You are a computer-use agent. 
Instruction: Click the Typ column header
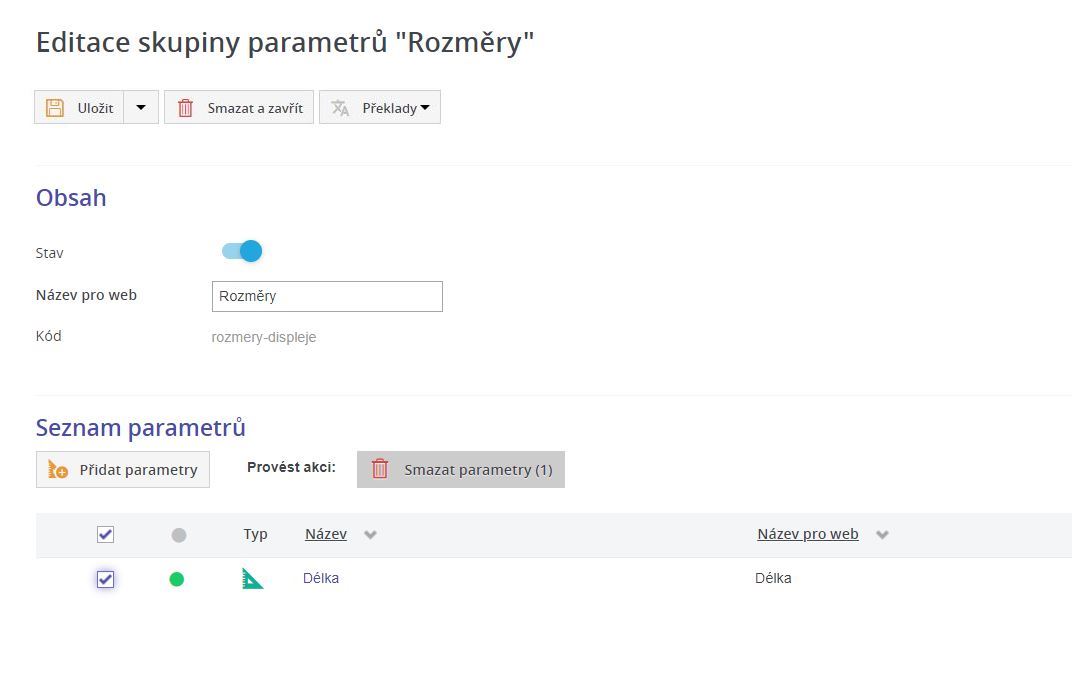click(x=255, y=534)
